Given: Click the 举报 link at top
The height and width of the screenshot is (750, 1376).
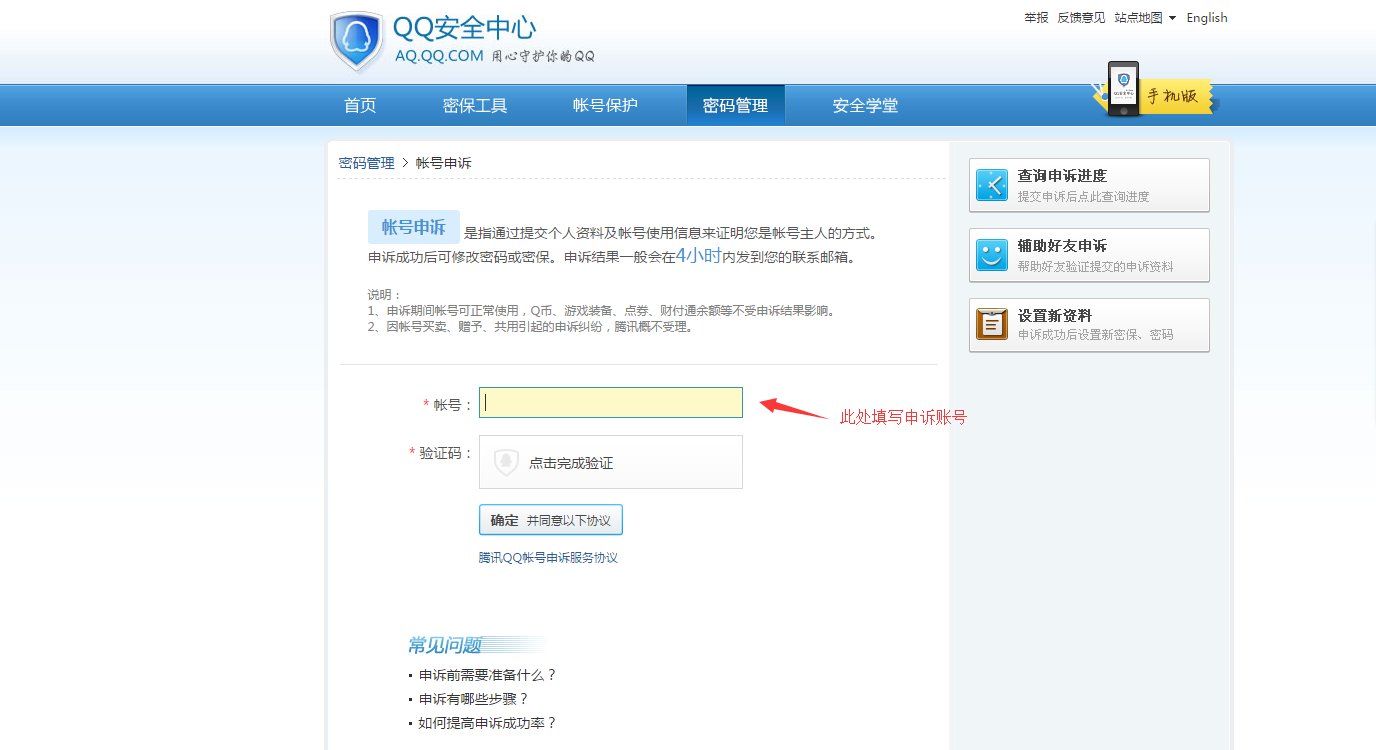Looking at the screenshot, I should 1036,18.
